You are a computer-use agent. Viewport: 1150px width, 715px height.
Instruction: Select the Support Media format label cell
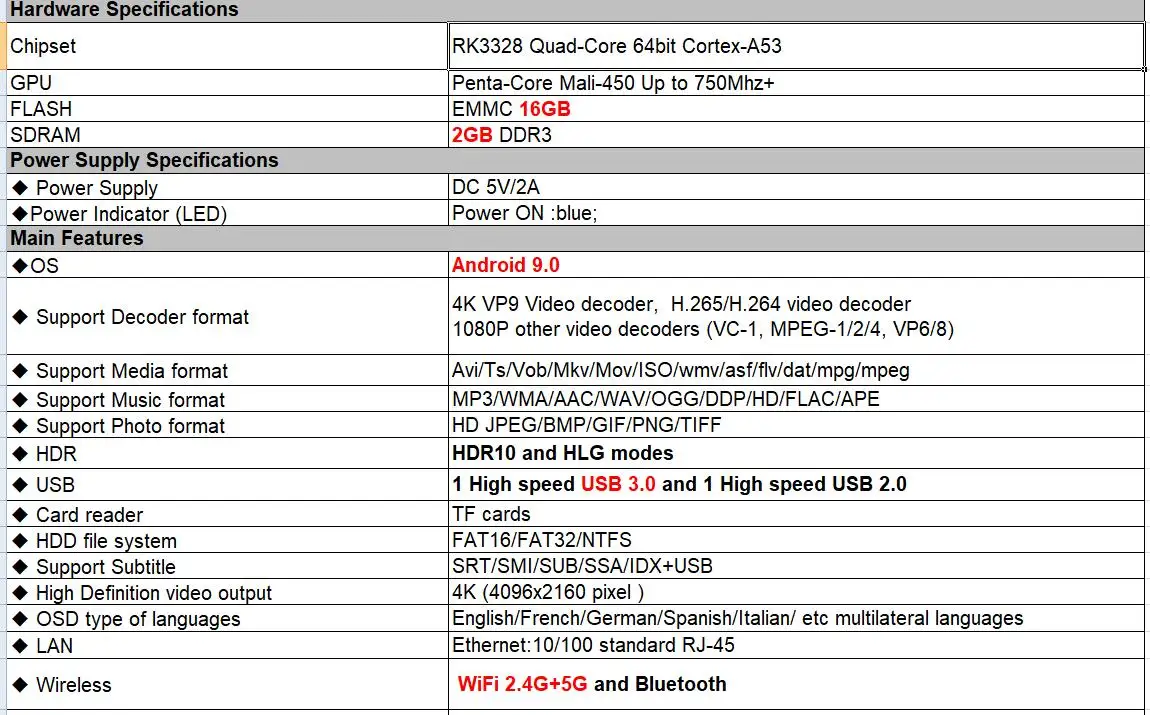click(x=227, y=370)
